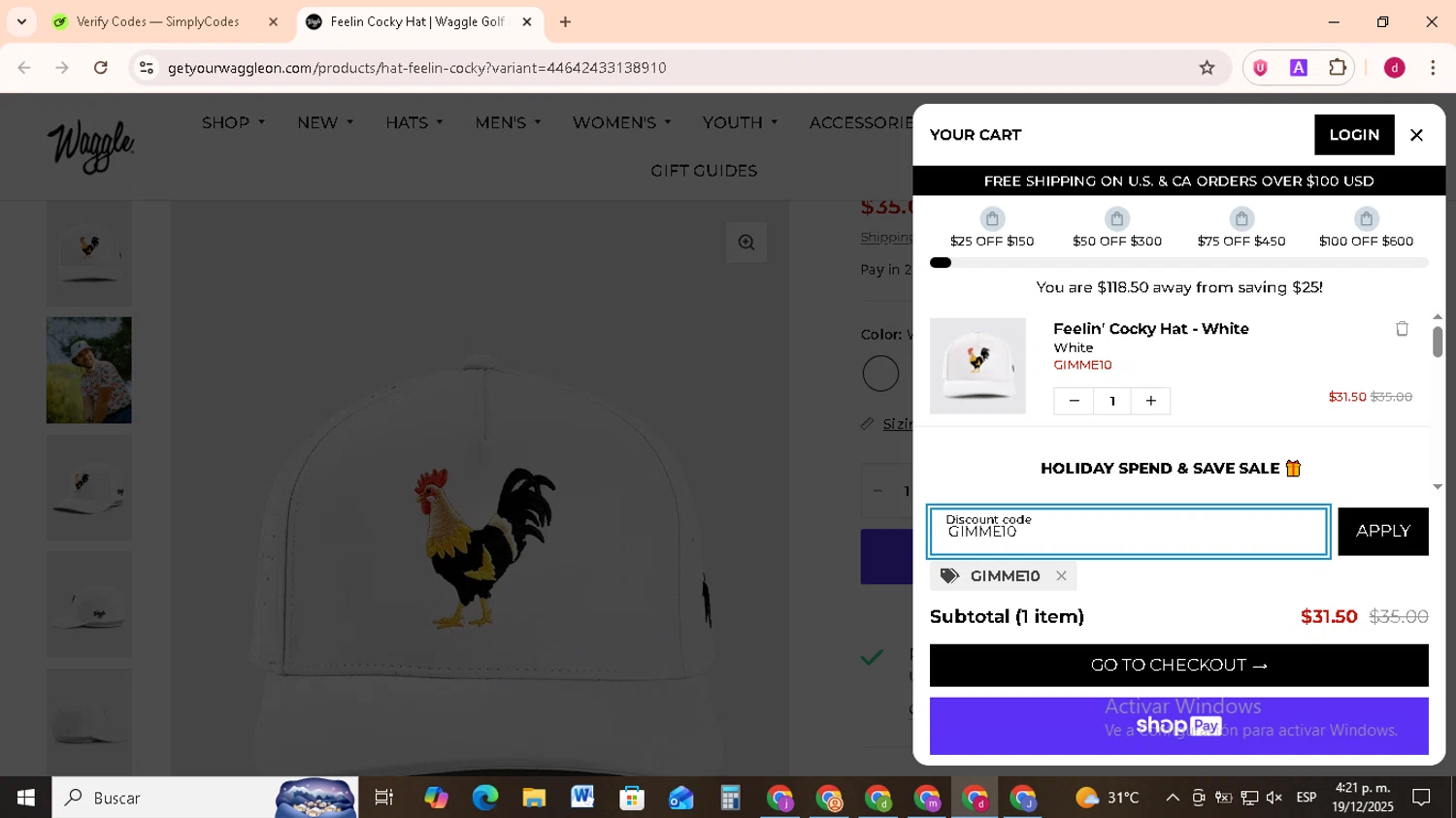Show hidden system tray icons
1456x818 pixels.
pos(1173,798)
